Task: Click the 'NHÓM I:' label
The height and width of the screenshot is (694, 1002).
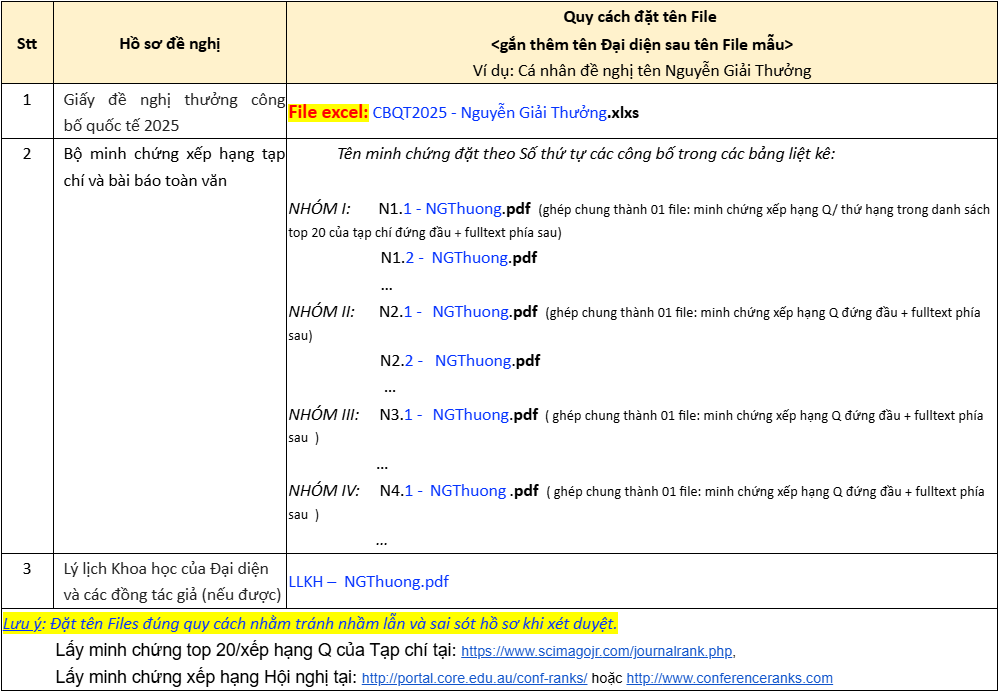Action: (x=319, y=209)
